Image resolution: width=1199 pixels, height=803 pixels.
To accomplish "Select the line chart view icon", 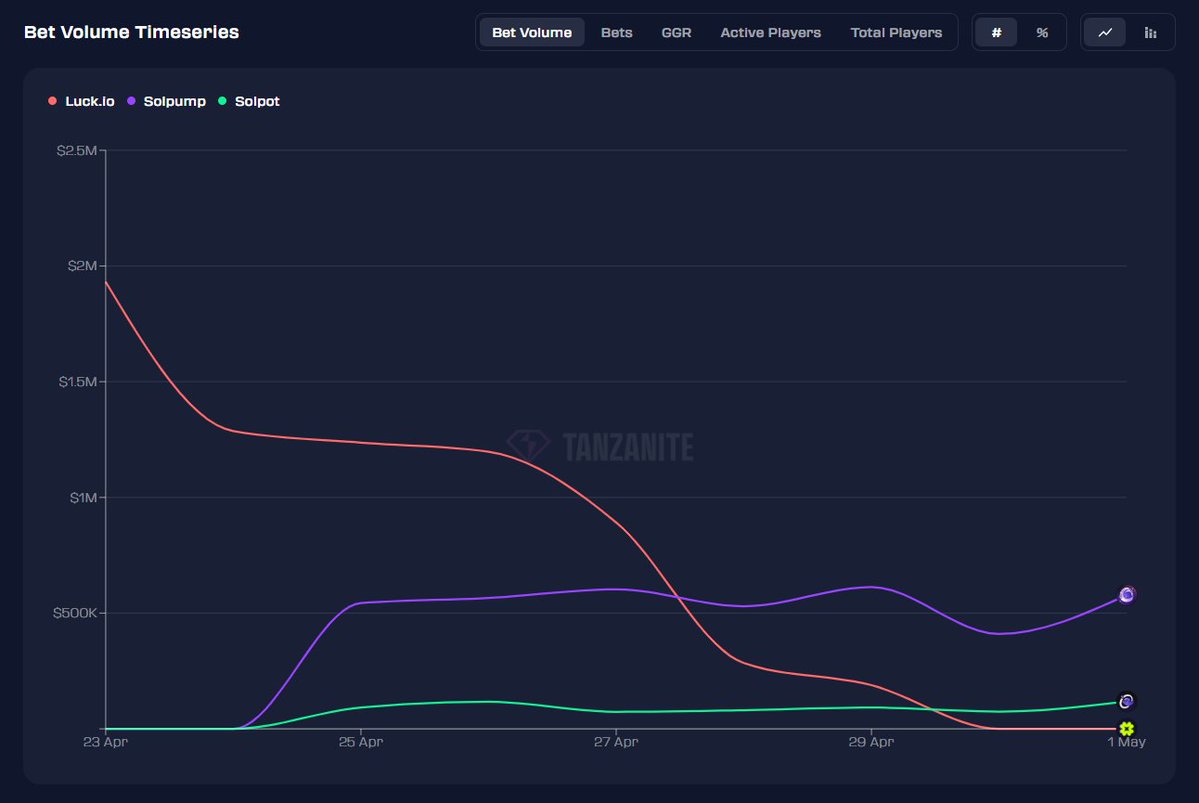I will (x=1105, y=32).
